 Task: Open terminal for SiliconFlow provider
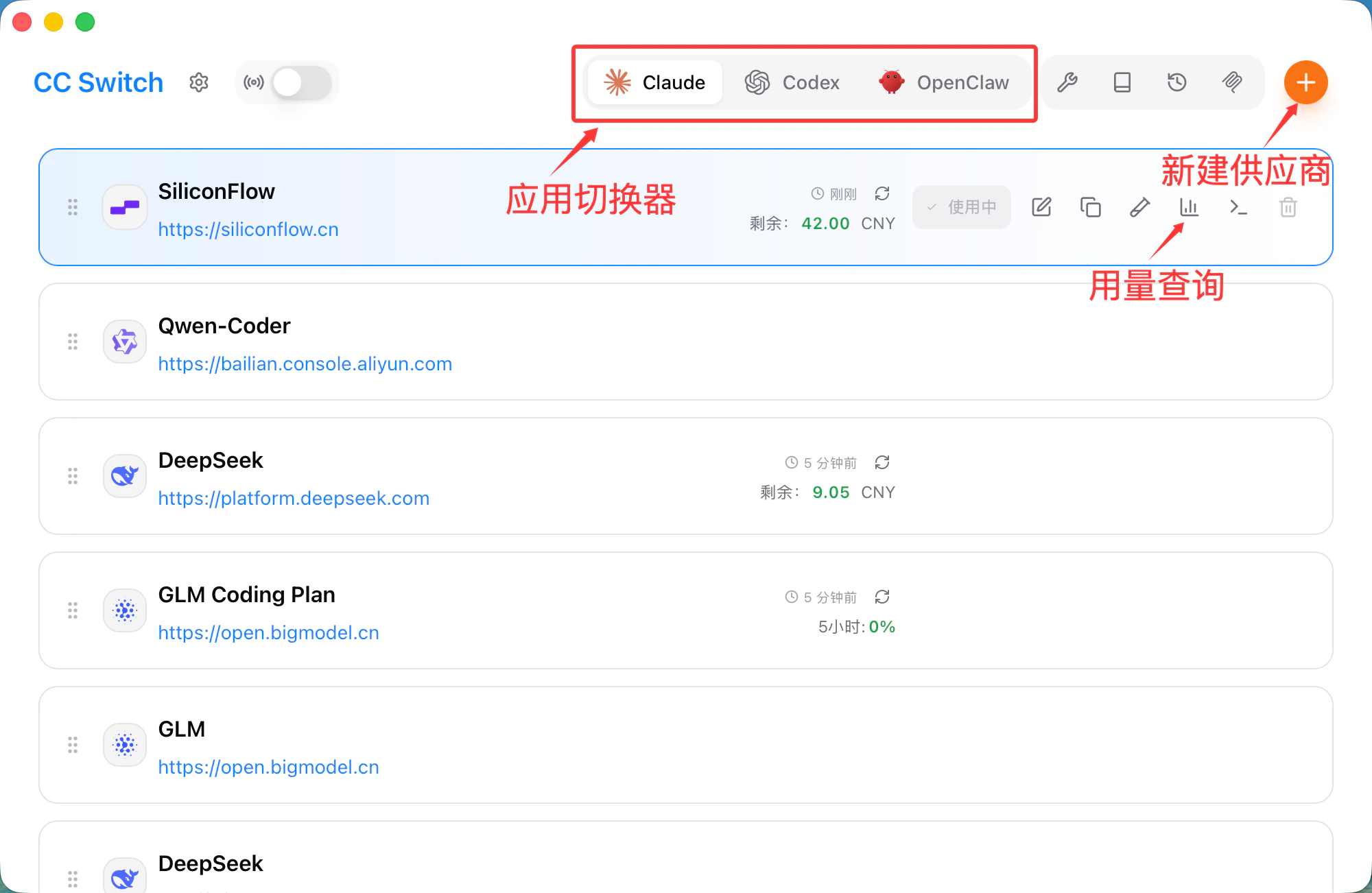1238,207
